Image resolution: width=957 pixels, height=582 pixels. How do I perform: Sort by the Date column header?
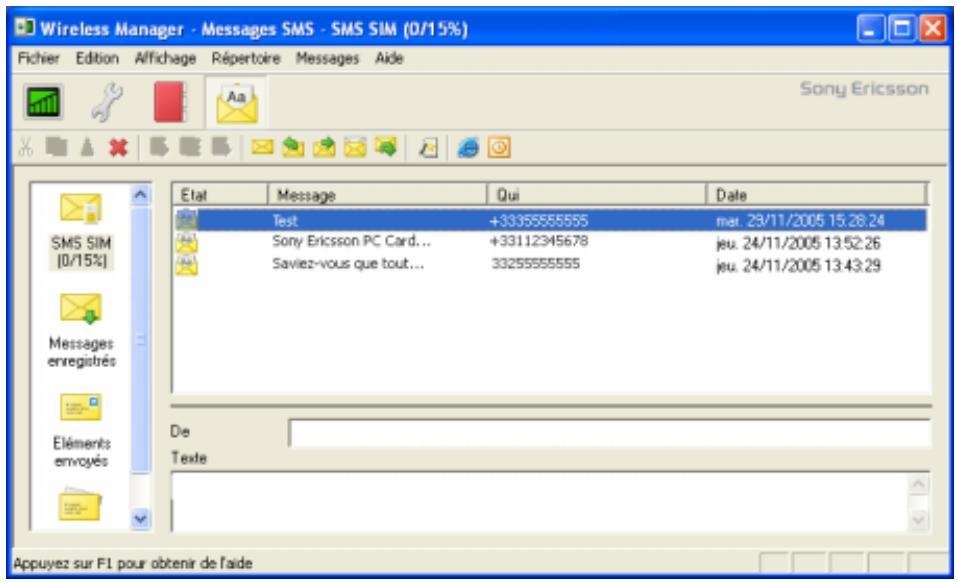click(x=817, y=195)
